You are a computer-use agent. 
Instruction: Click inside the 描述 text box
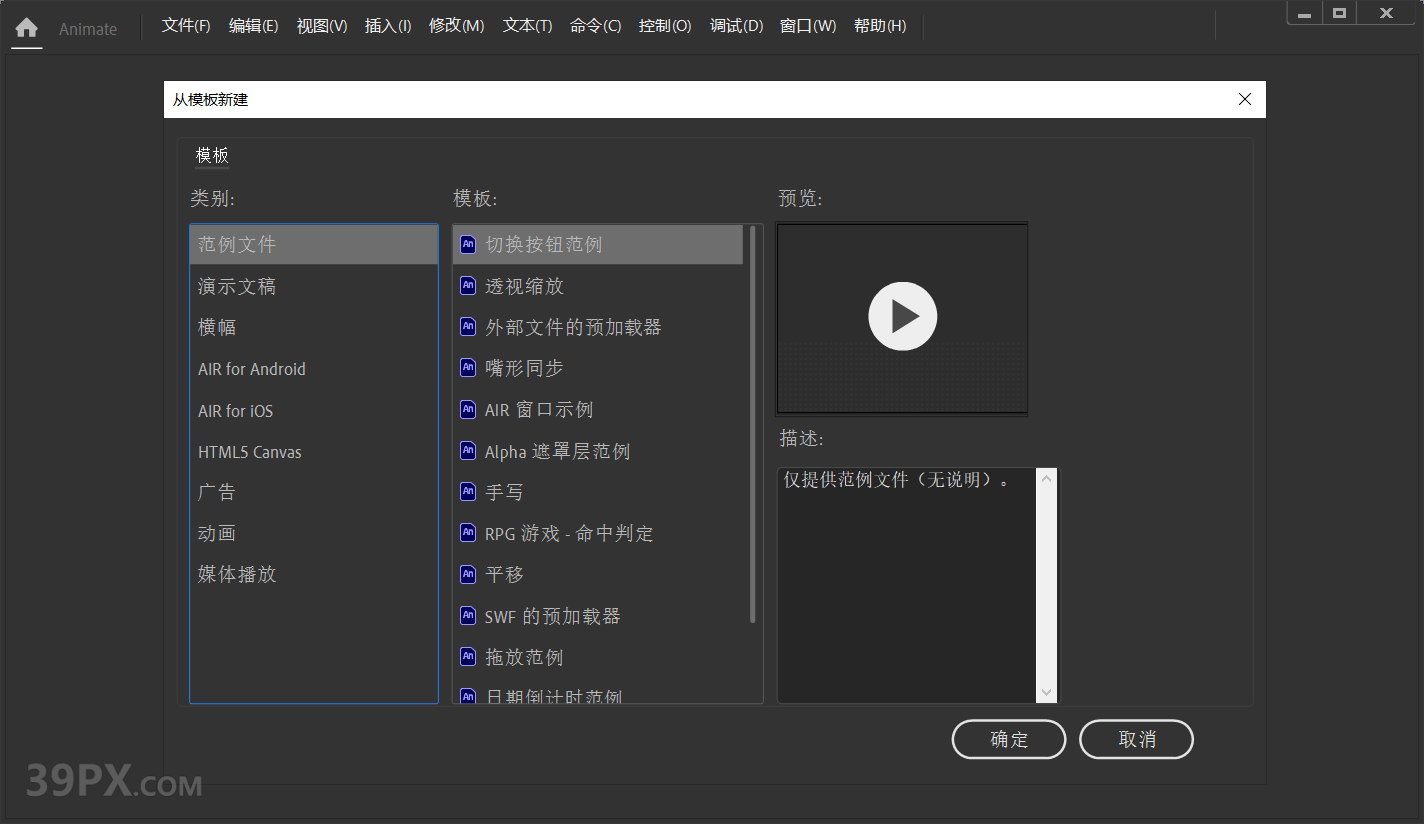pos(906,585)
